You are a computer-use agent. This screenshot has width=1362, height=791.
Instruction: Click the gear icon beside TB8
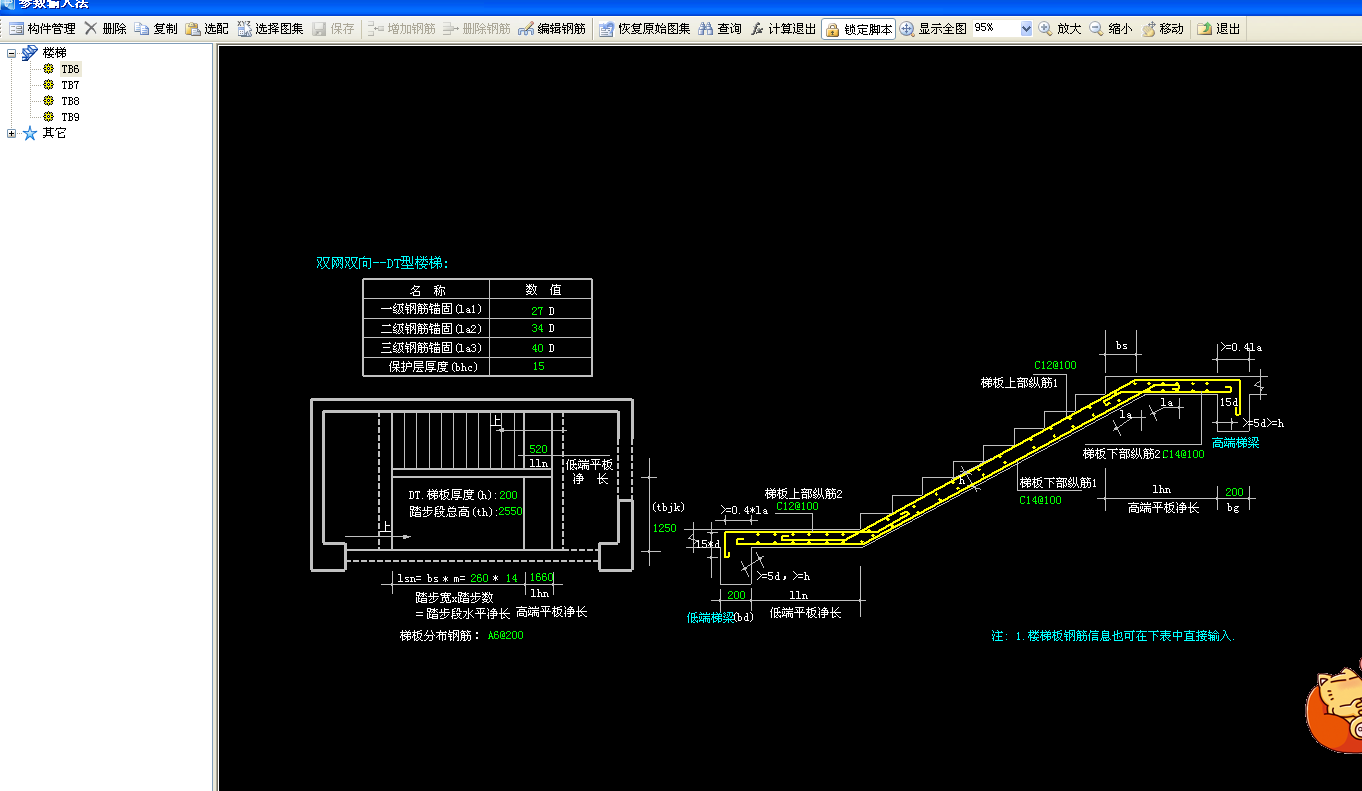tap(48, 101)
